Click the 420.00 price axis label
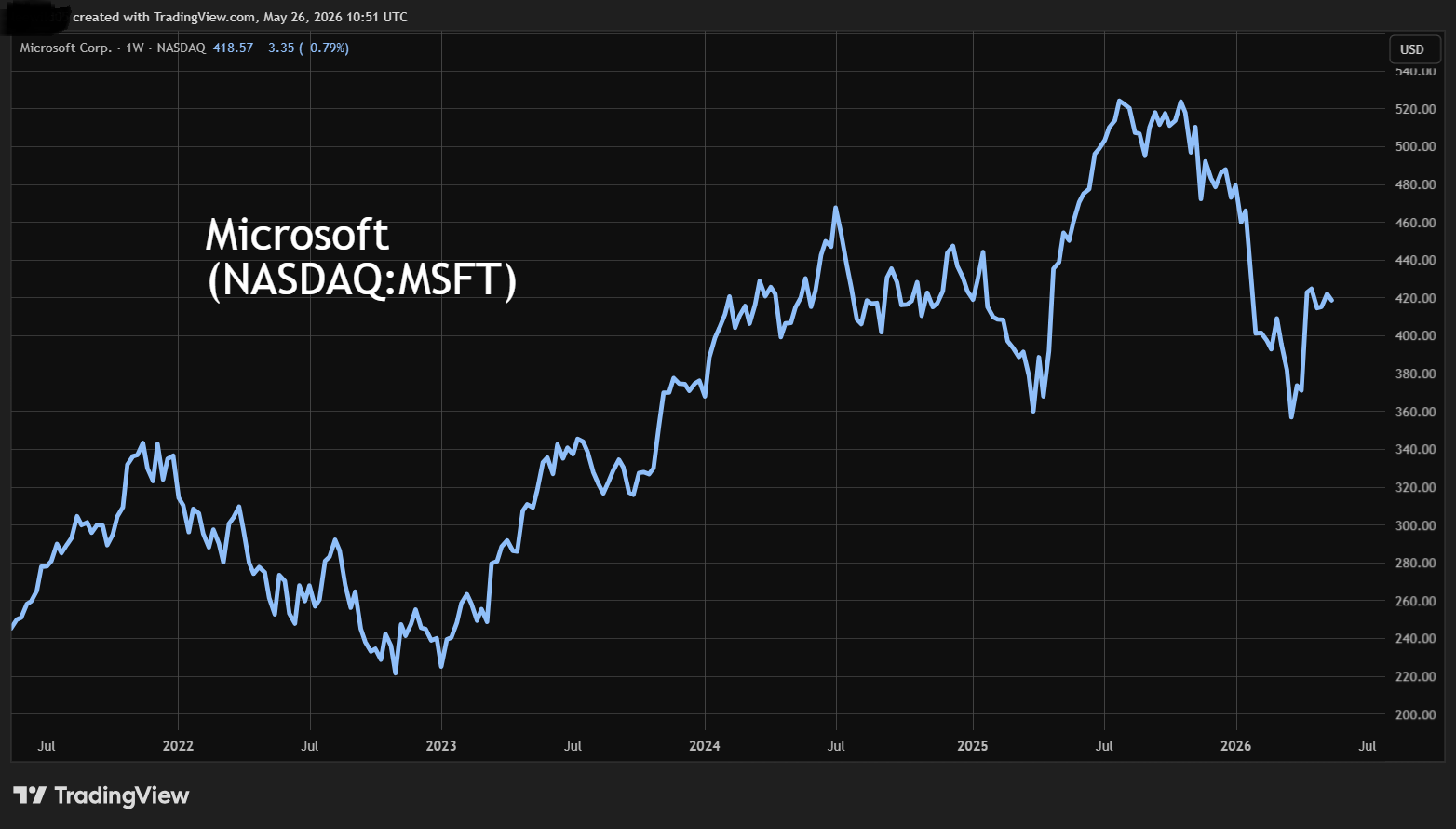This screenshot has height=829, width=1456. pos(1415,298)
